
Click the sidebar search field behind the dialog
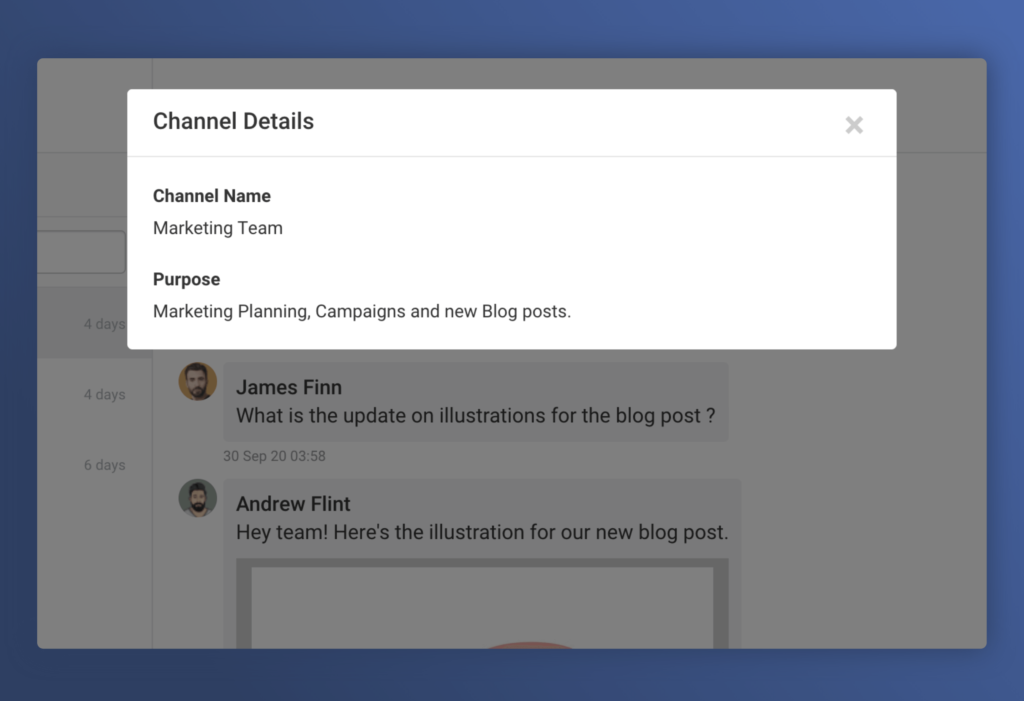pyautogui.click(x=82, y=252)
